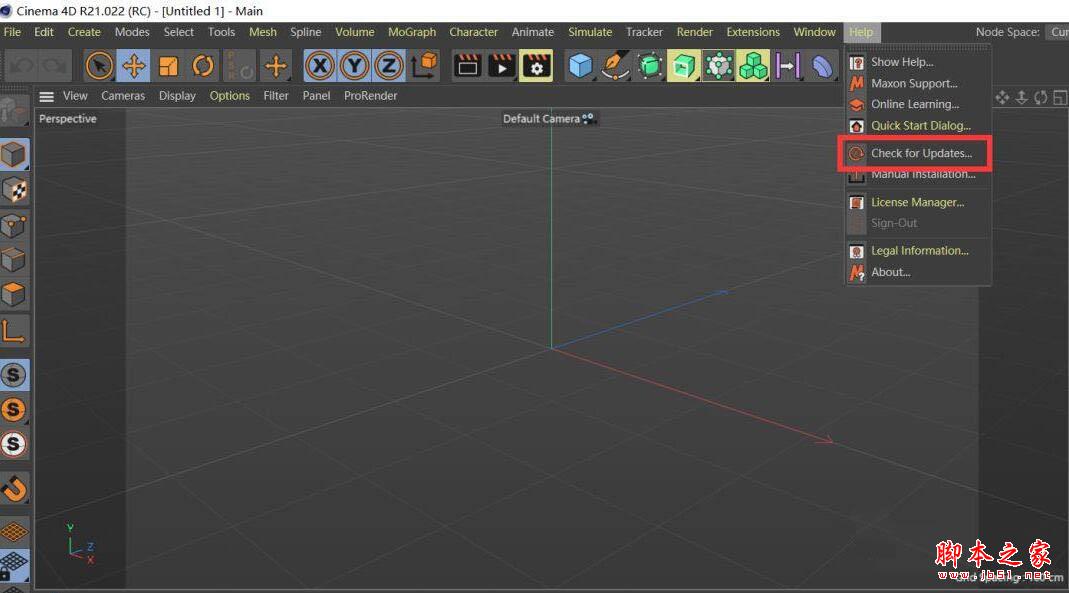
Task: Click the Perspective viewport label
Action: click(67, 118)
